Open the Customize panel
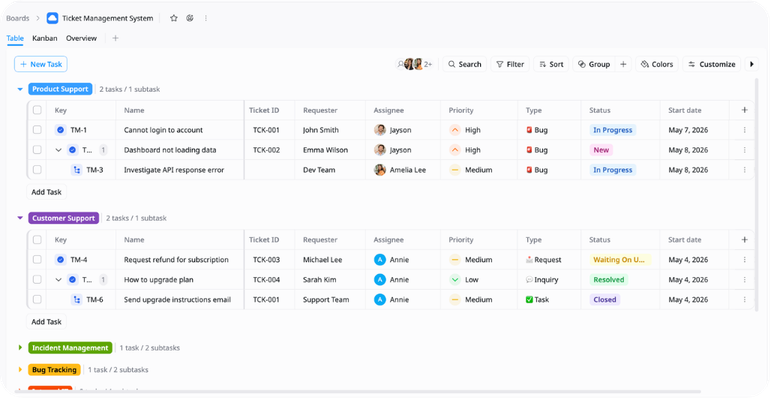 [712, 64]
